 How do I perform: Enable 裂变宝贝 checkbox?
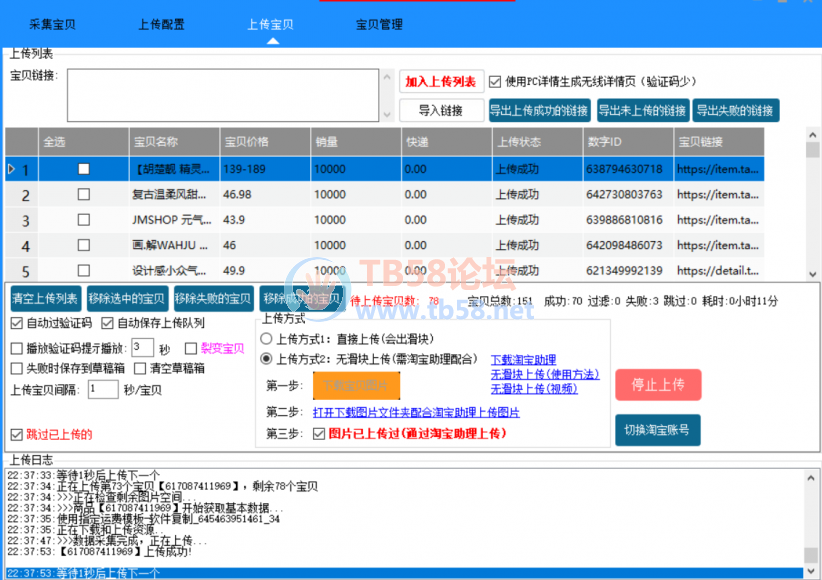[x=191, y=349]
